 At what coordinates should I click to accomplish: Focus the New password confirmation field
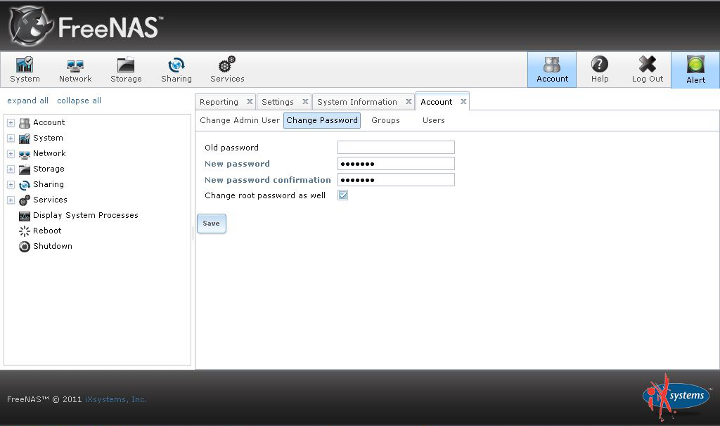tap(396, 179)
